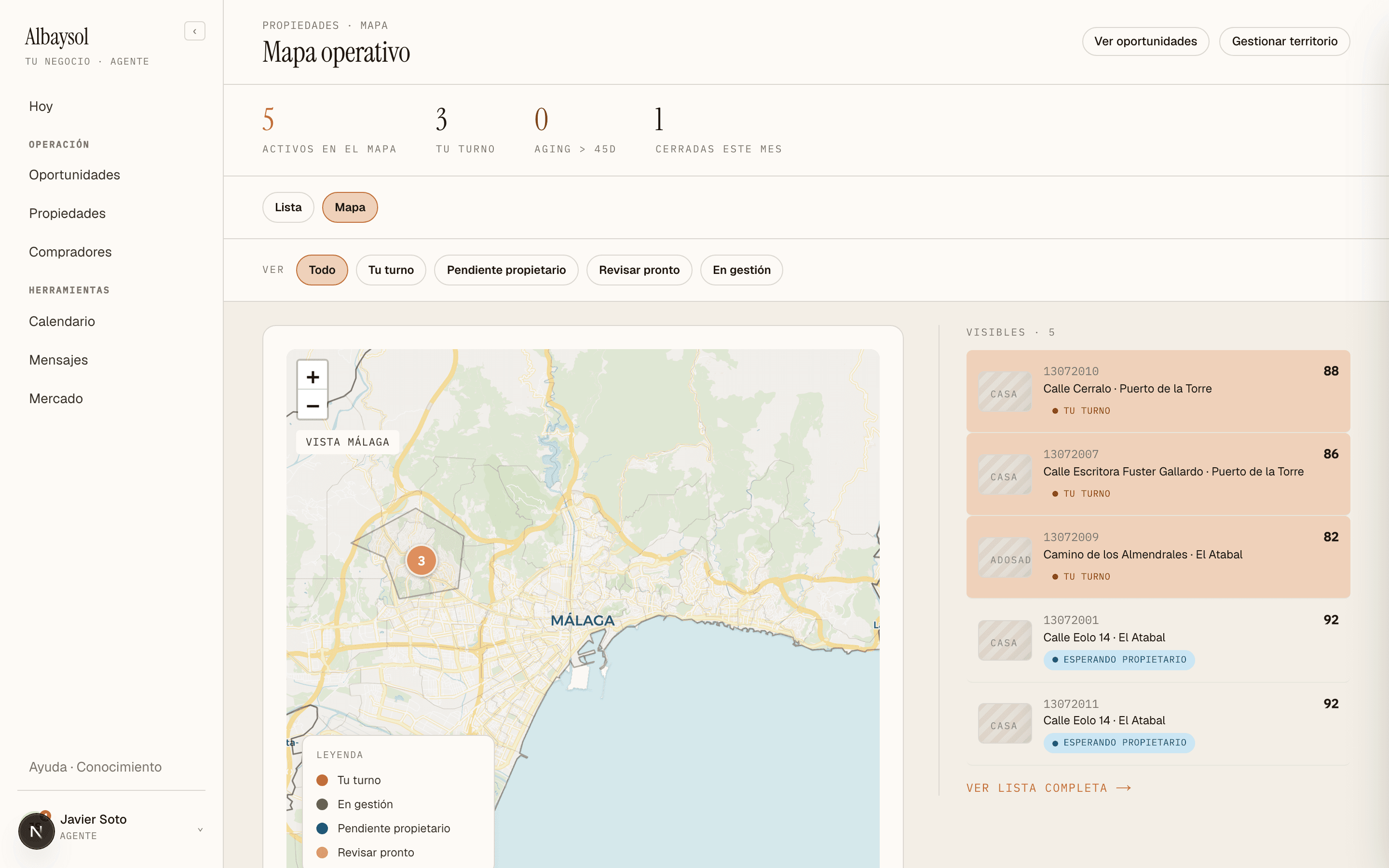The width and height of the screenshot is (1389, 868).
Task: Switch to the Lista view
Action: tap(288, 207)
